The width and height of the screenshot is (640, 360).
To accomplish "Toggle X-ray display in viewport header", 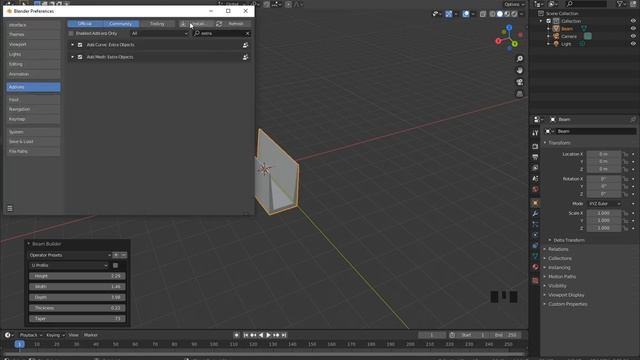I will point(483,14).
